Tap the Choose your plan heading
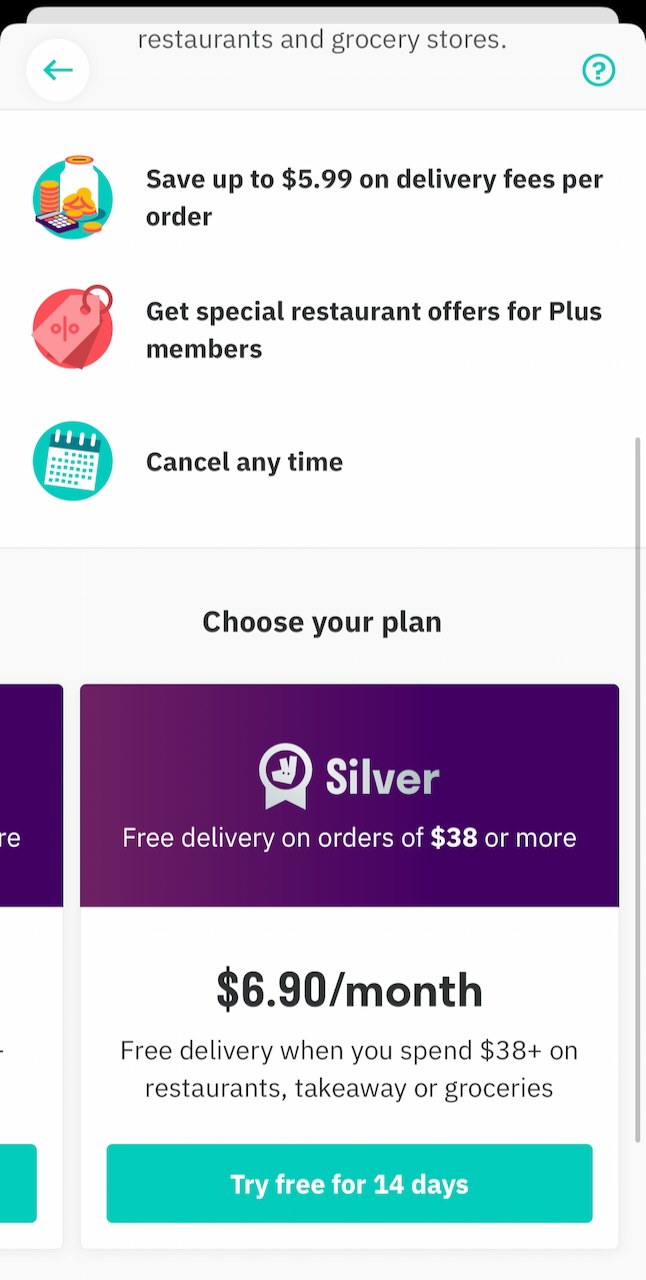The width and height of the screenshot is (646, 1280). tap(321, 621)
